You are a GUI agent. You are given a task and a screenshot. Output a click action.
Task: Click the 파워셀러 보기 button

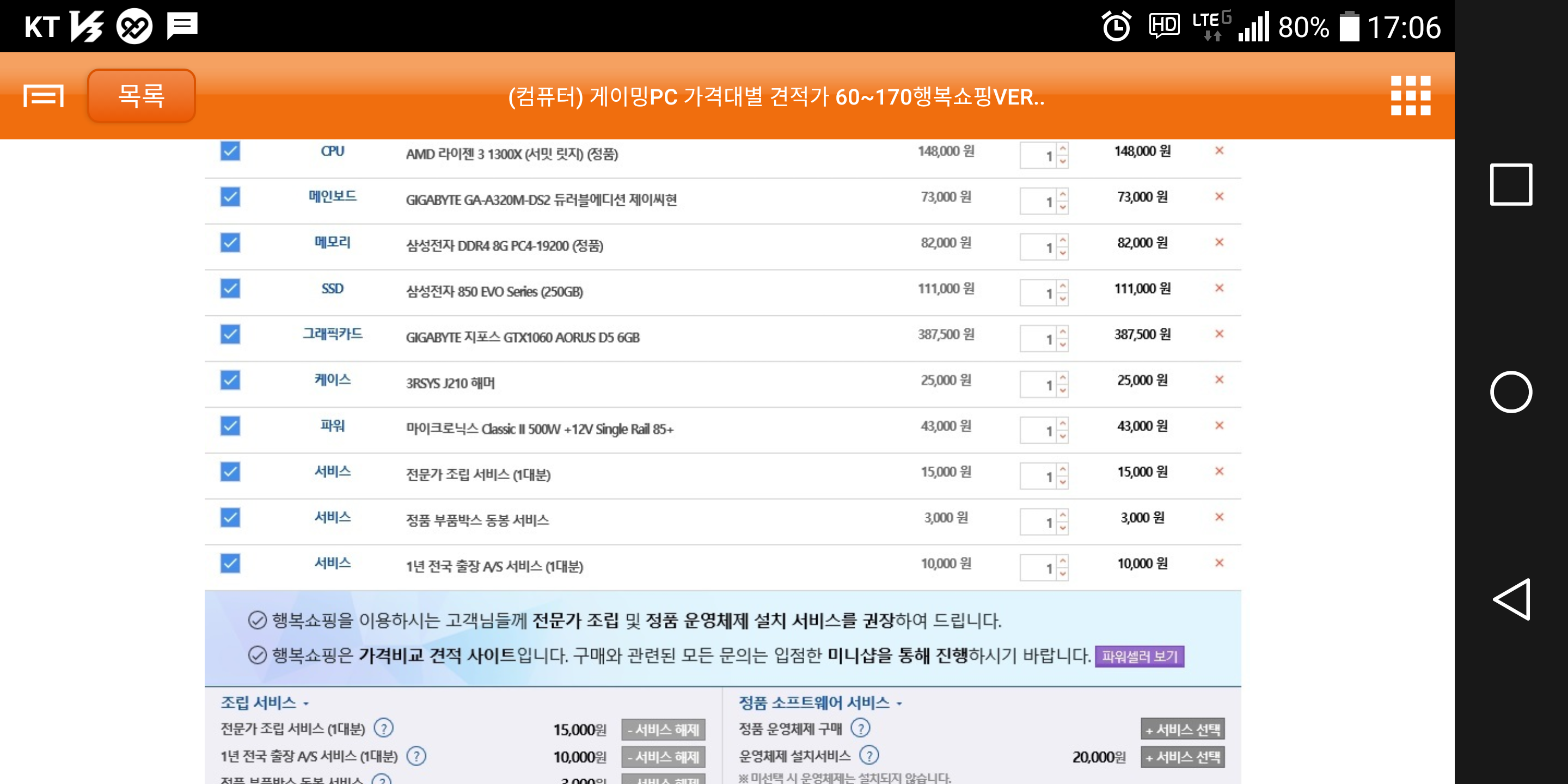click(1140, 656)
